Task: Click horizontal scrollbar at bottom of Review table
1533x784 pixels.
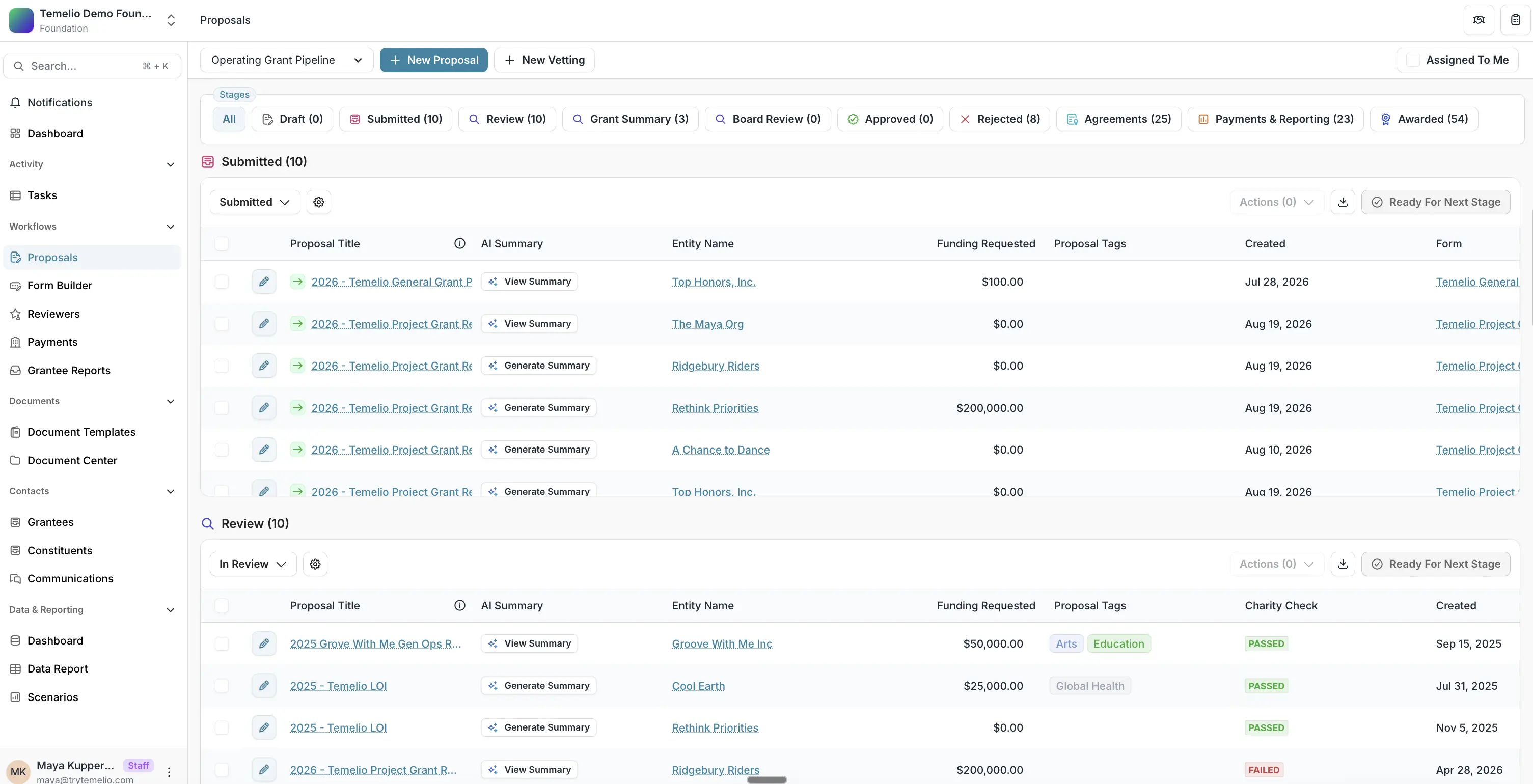Action: 766,779
